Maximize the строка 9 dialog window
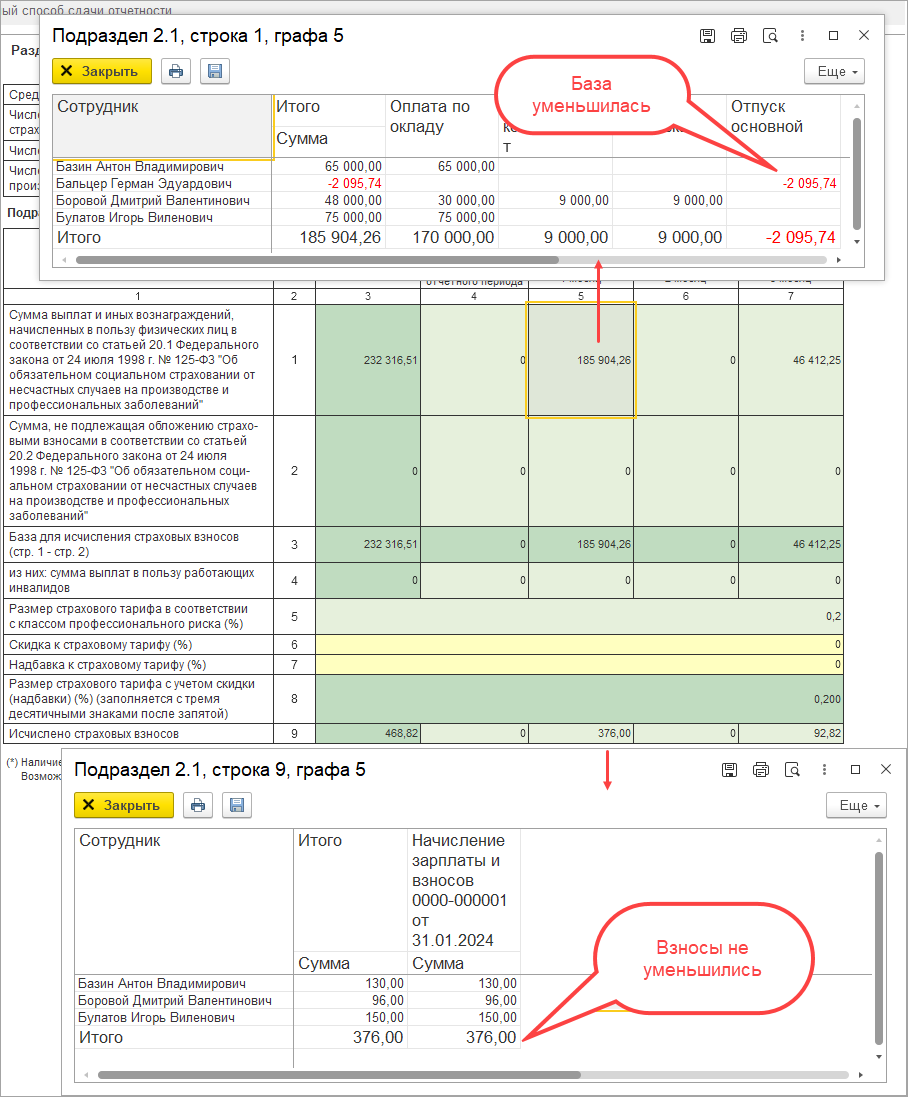 (855, 770)
